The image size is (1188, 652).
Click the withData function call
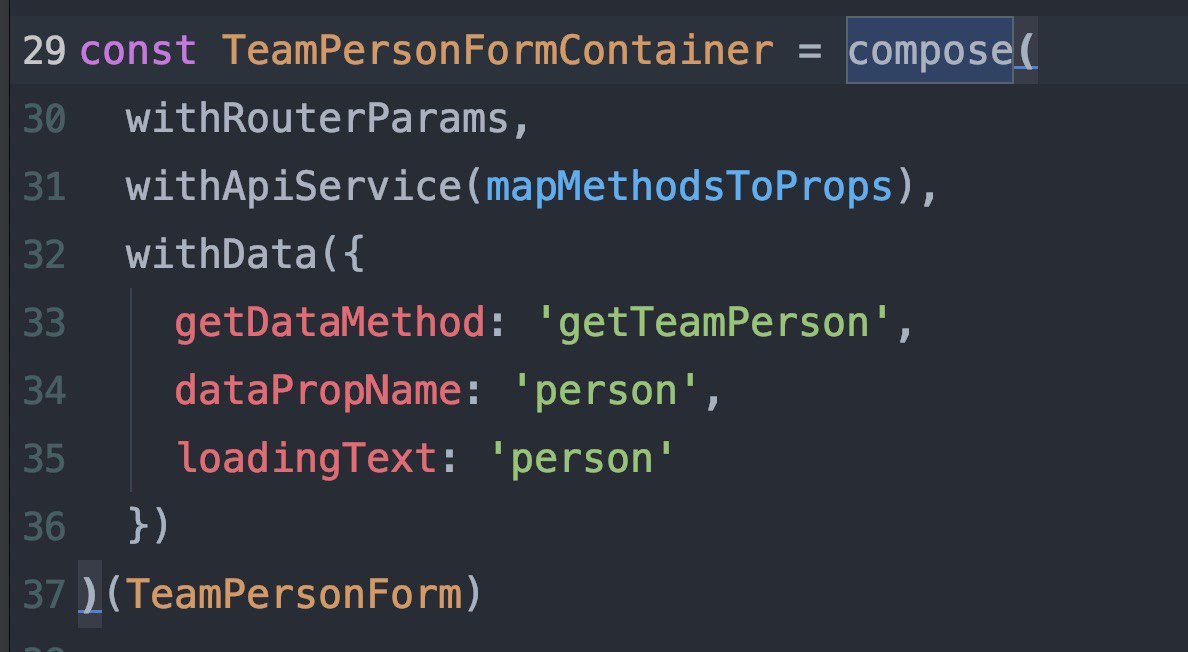click(x=220, y=255)
